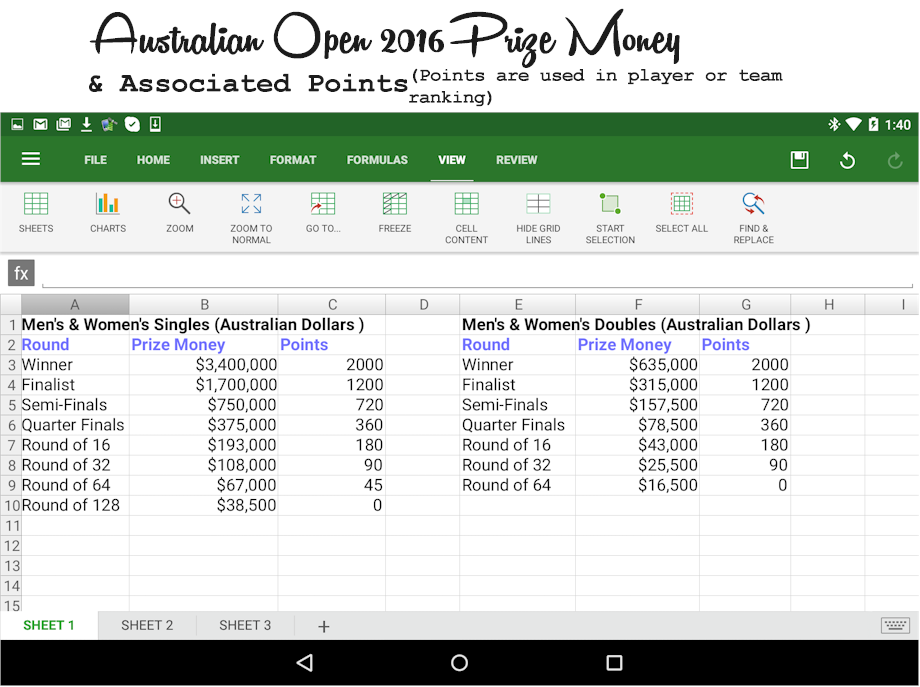Screen dimensions: 920x687
Task: Switch to SHEET 3 tab
Action: pyautogui.click(x=245, y=625)
